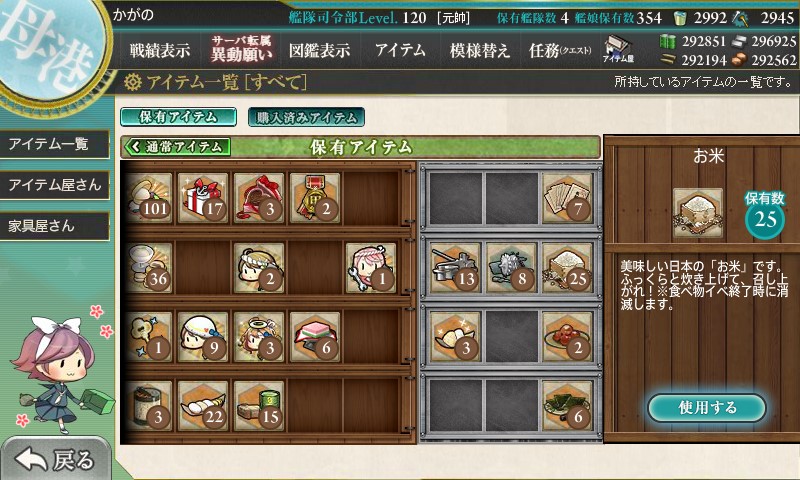Go back to 通常アイテム page
This screenshot has height=480, width=800.
[x=177, y=147]
